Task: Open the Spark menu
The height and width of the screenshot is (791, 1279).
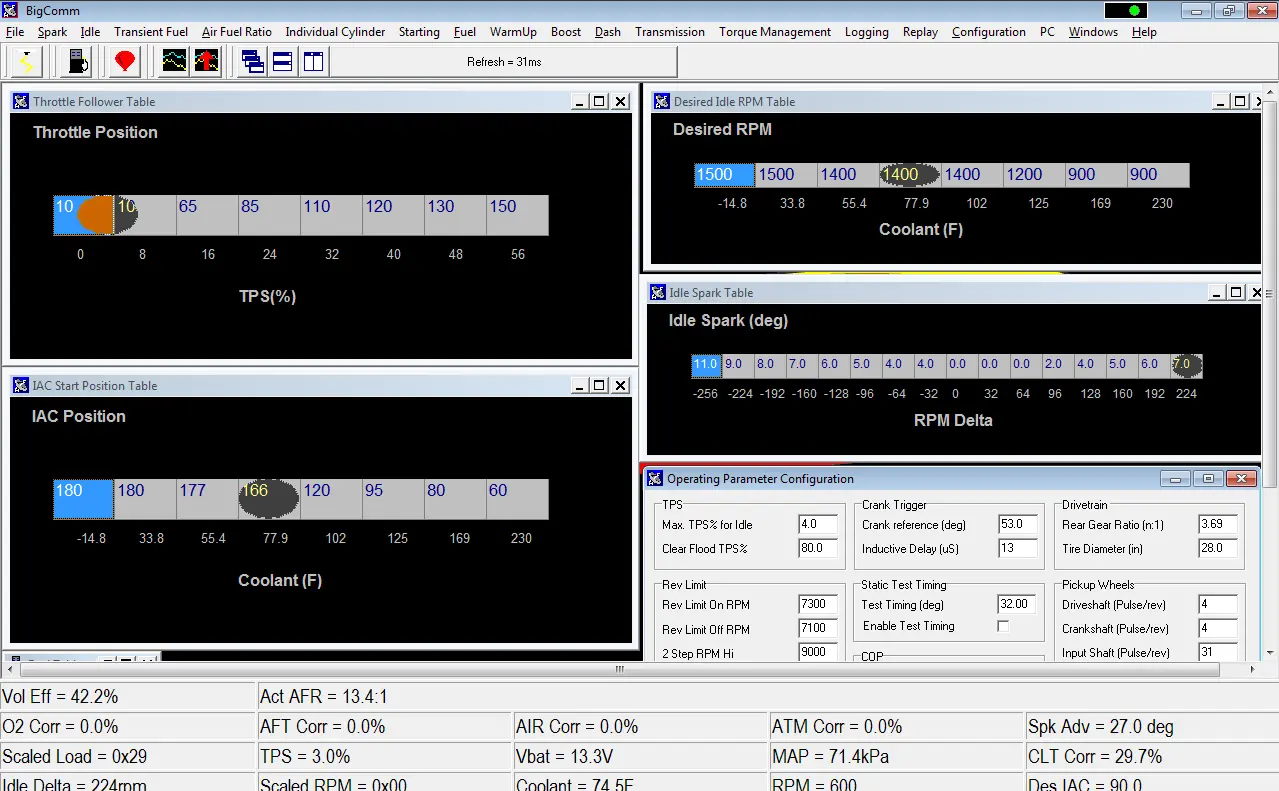Action: point(53,32)
